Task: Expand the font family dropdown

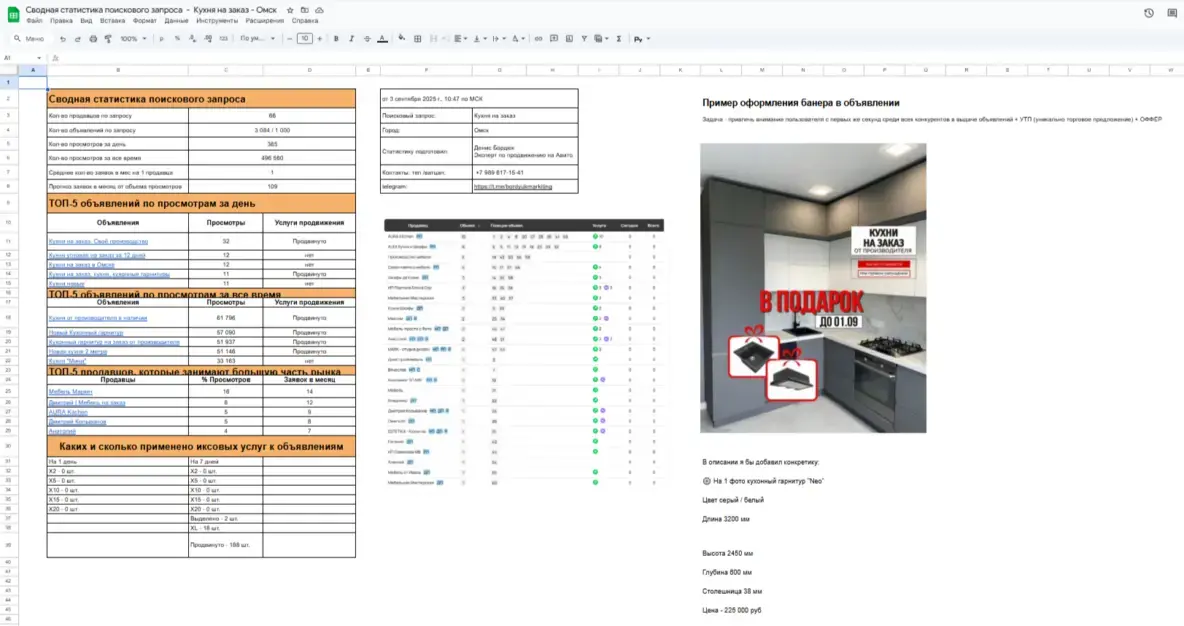Action: coord(258,39)
